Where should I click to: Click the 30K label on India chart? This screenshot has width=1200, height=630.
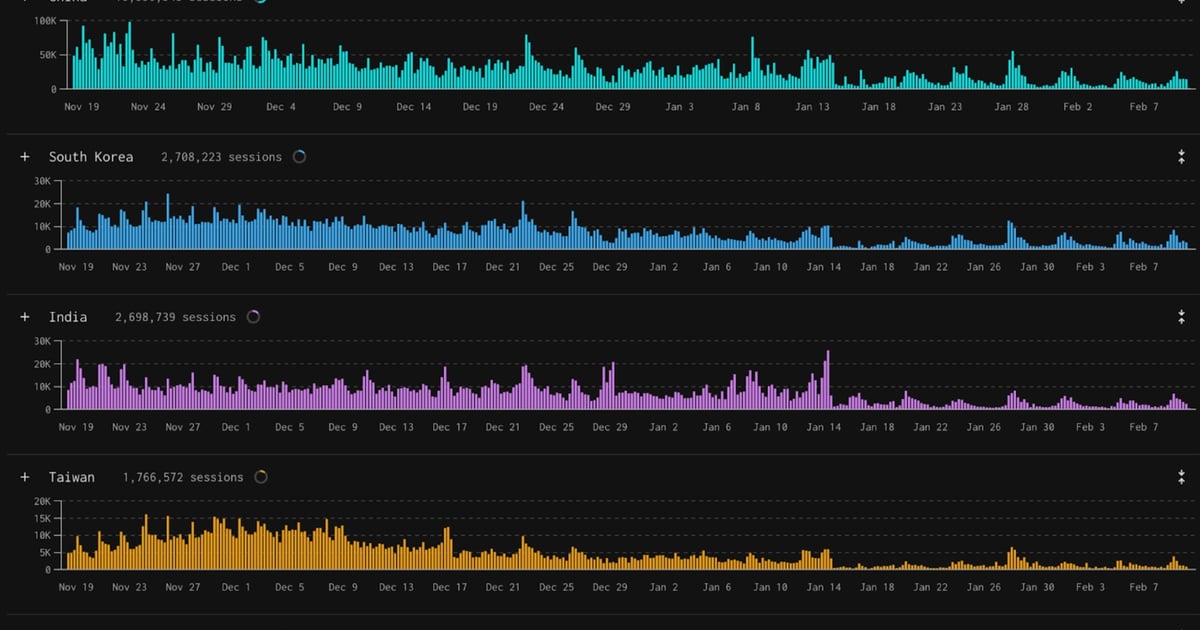(42, 341)
